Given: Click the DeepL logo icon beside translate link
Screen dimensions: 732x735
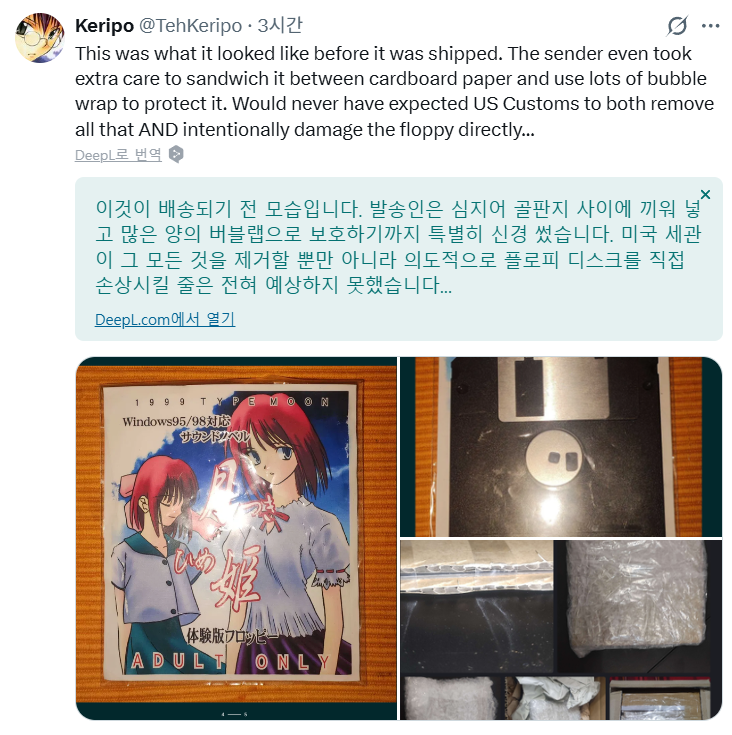Looking at the screenshot, I should coord(176,154).
